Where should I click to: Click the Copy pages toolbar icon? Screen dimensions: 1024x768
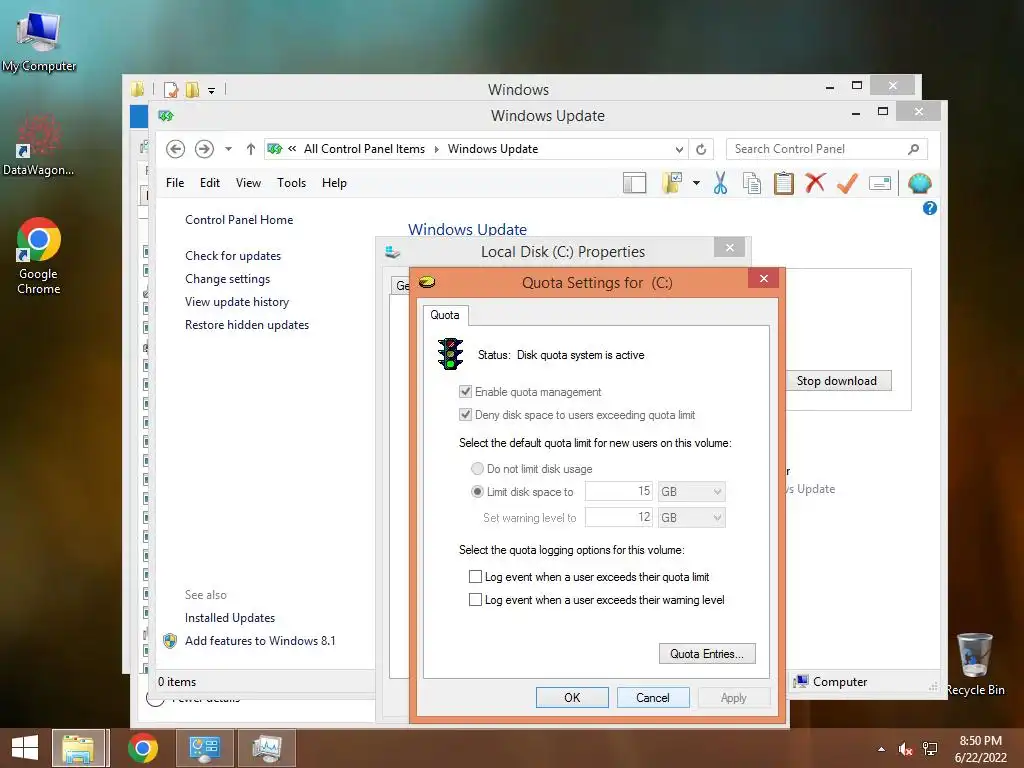752,184
